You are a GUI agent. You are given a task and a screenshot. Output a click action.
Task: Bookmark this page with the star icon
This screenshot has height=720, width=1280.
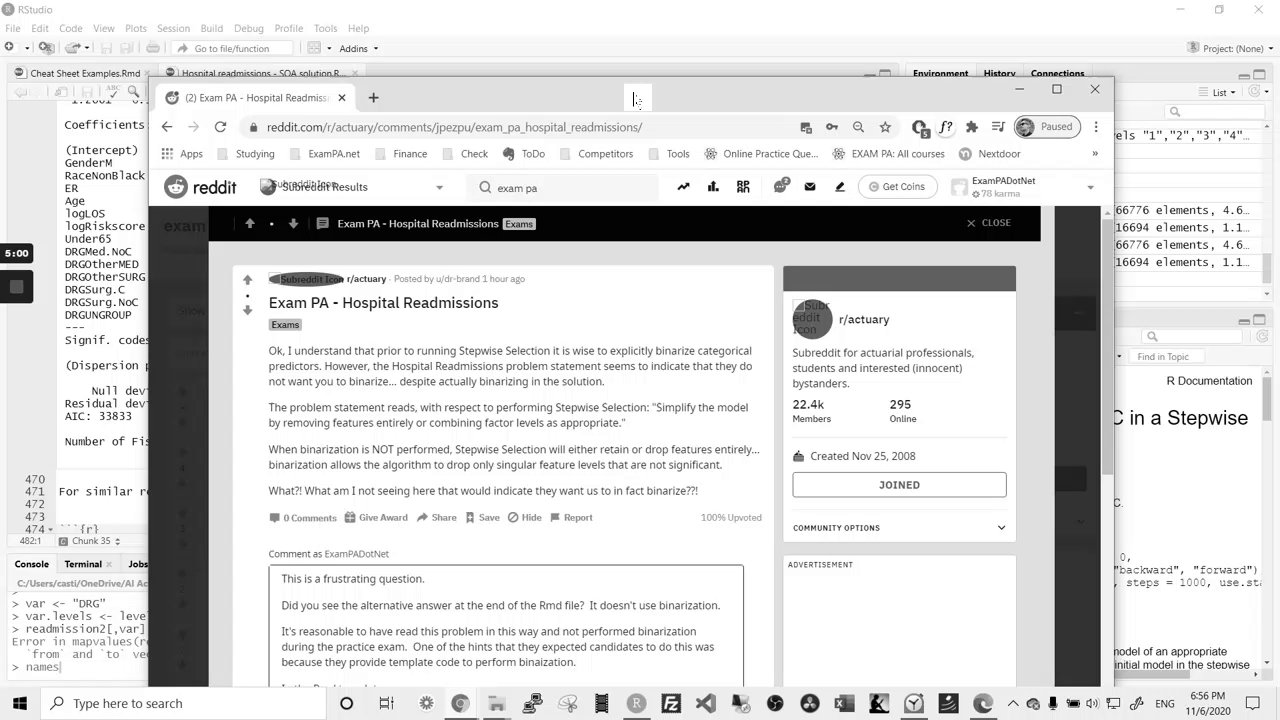tap(885, 127)
